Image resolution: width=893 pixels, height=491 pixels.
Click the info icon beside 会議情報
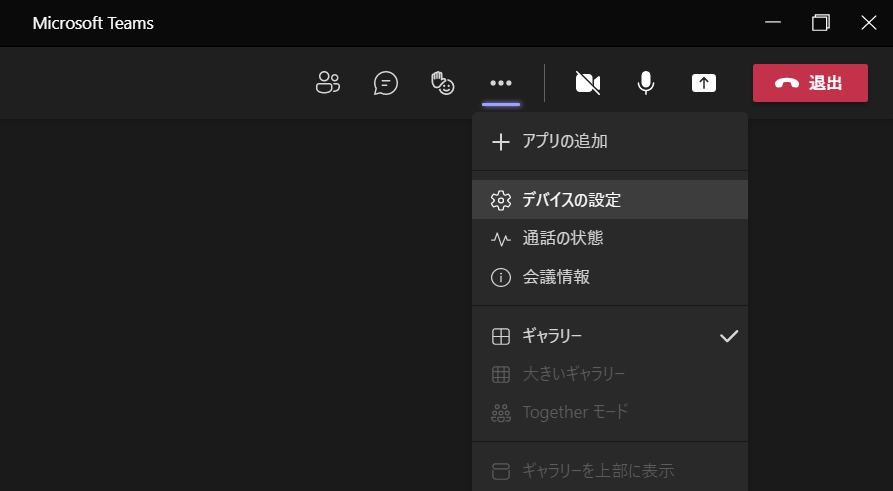[x=501, y=277]
